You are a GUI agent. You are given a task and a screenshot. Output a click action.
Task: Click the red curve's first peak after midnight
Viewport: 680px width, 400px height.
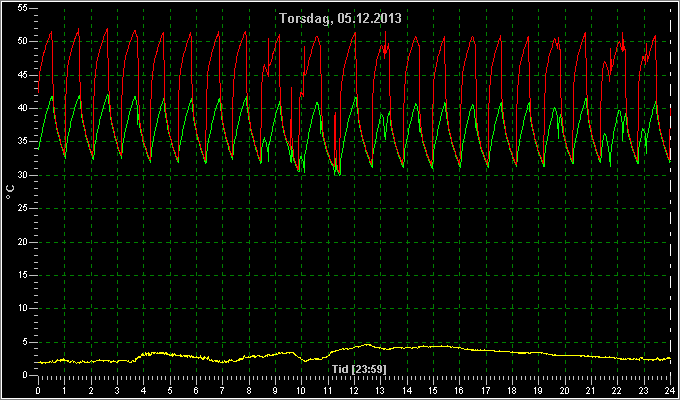point(51,32)
